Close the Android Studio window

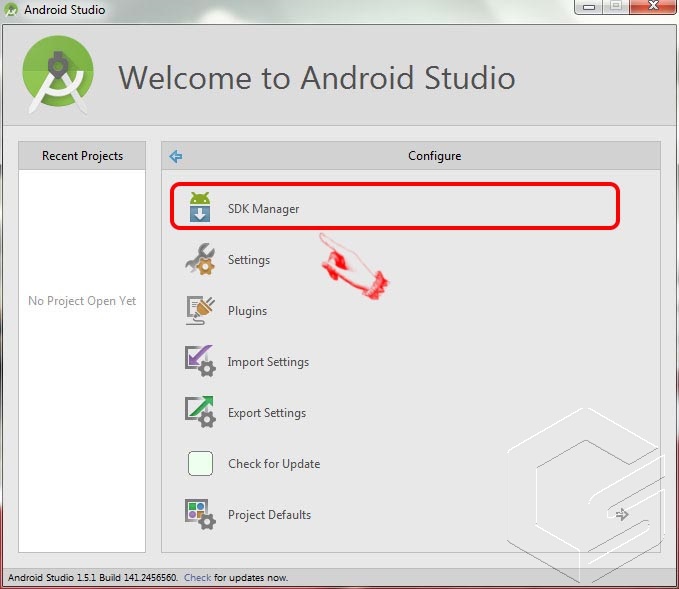pos(653,6)
